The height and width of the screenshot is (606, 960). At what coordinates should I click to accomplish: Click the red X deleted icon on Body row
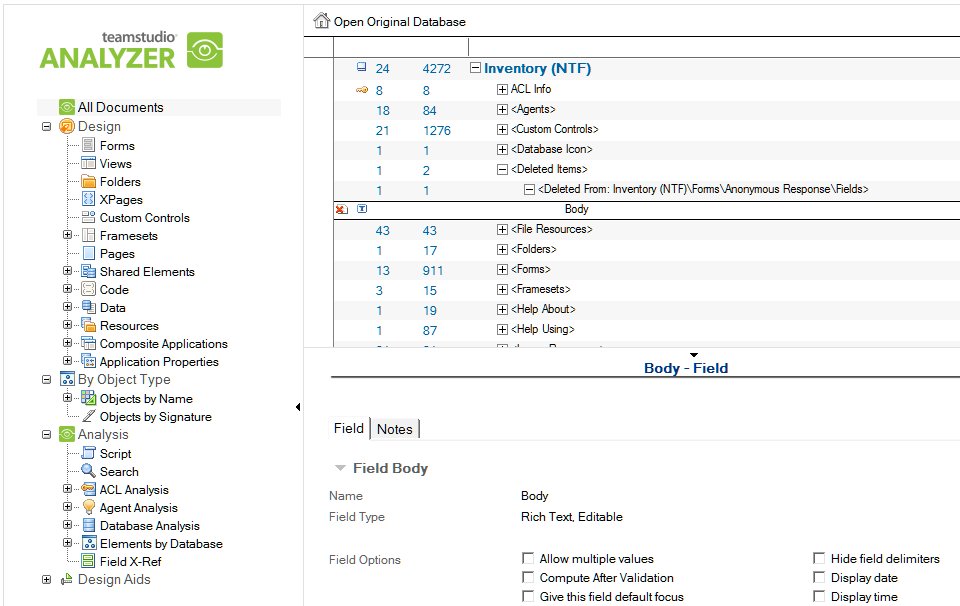point(342,209)
